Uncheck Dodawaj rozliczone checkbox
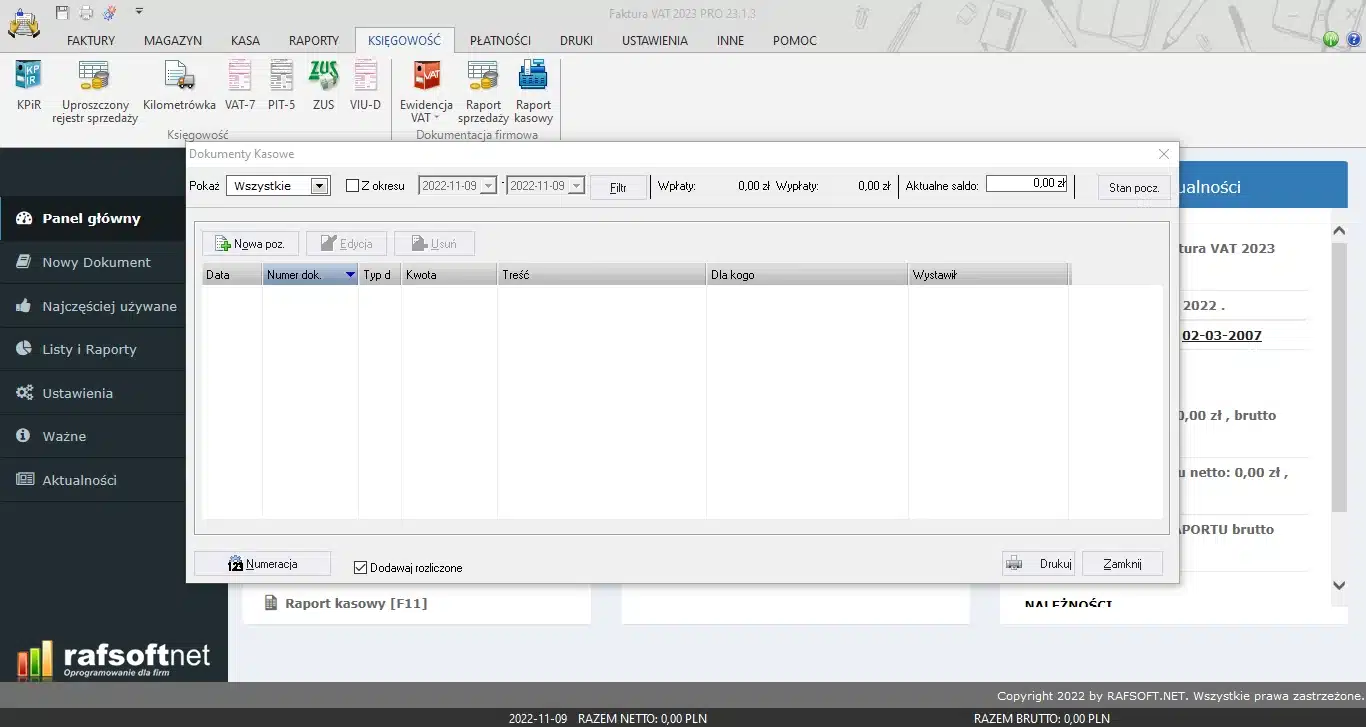The width and height of the screenshot is (1366, 727). [x=361, y=568]
